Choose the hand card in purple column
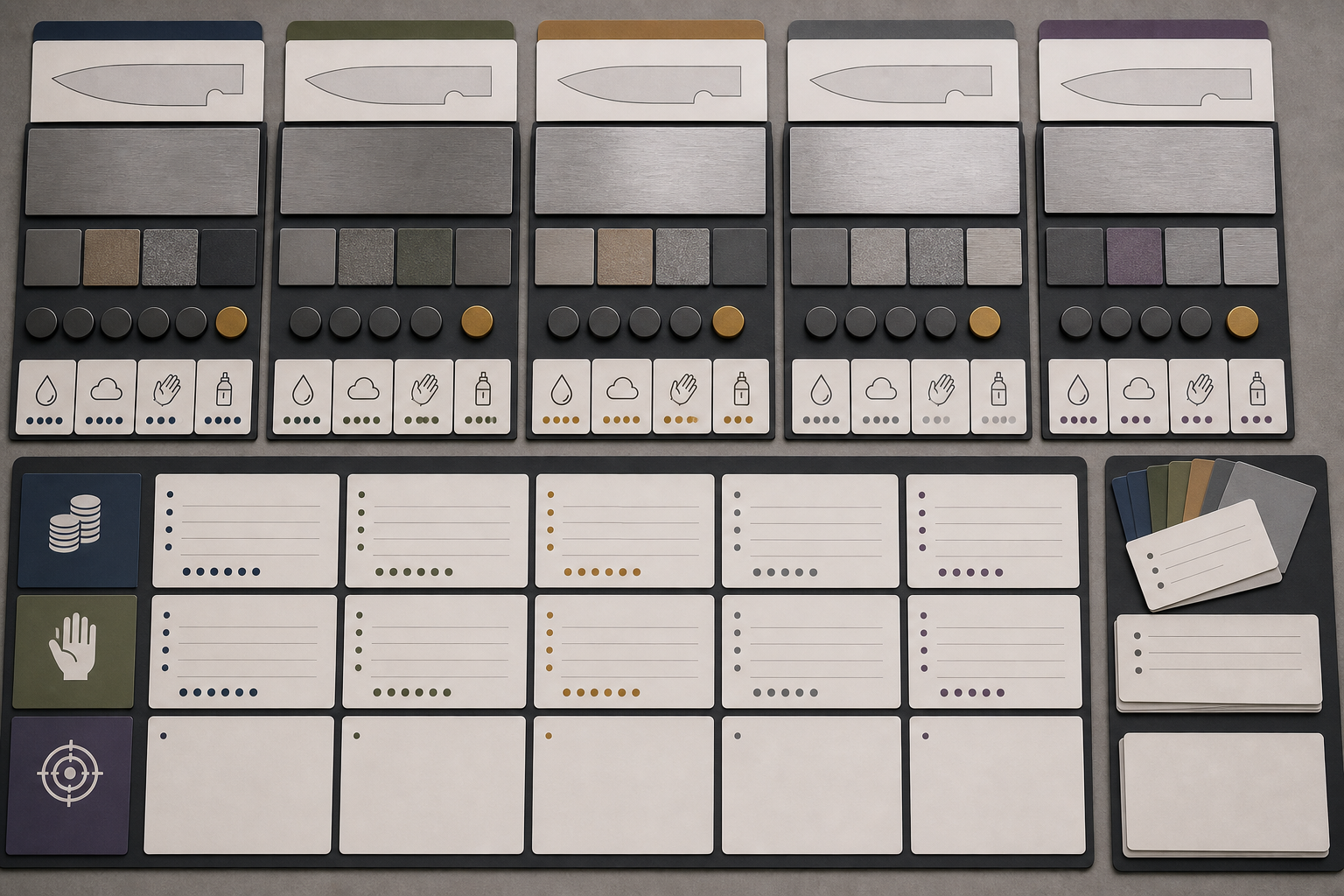Viewport: 1344px width, 896px height. (1198, 396)
